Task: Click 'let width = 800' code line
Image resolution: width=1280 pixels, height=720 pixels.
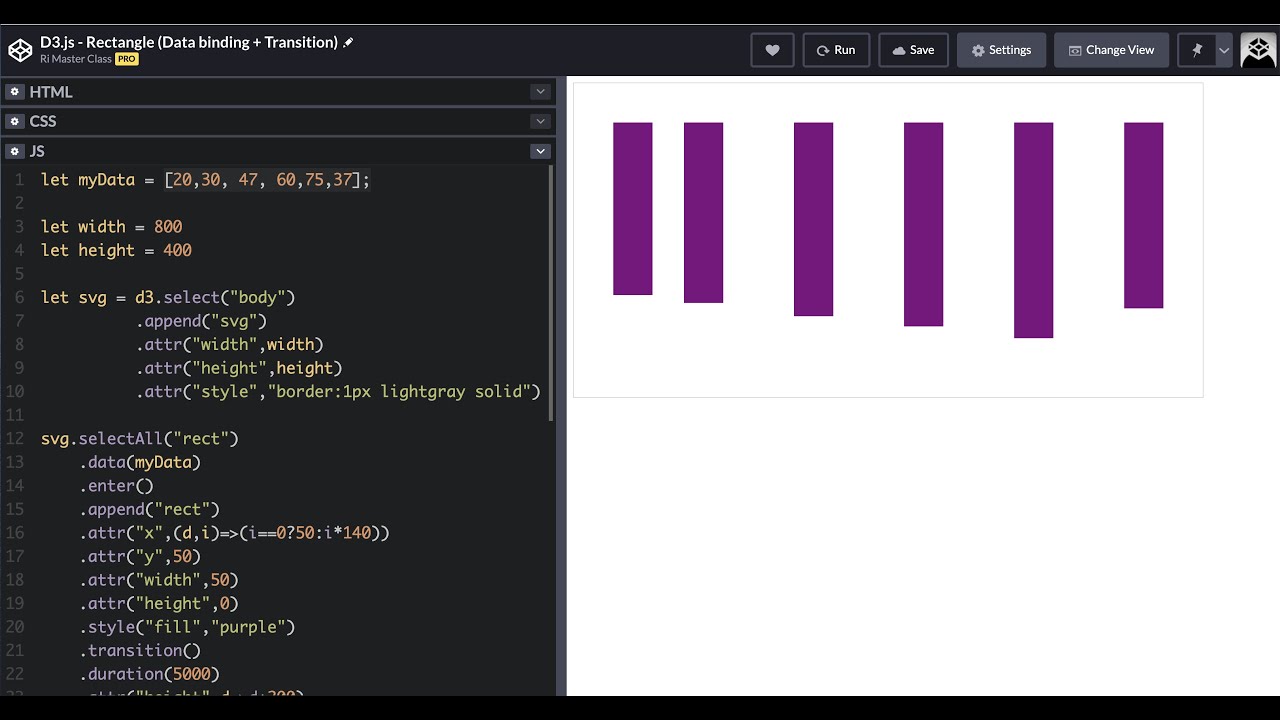Action: click(111, 227)
